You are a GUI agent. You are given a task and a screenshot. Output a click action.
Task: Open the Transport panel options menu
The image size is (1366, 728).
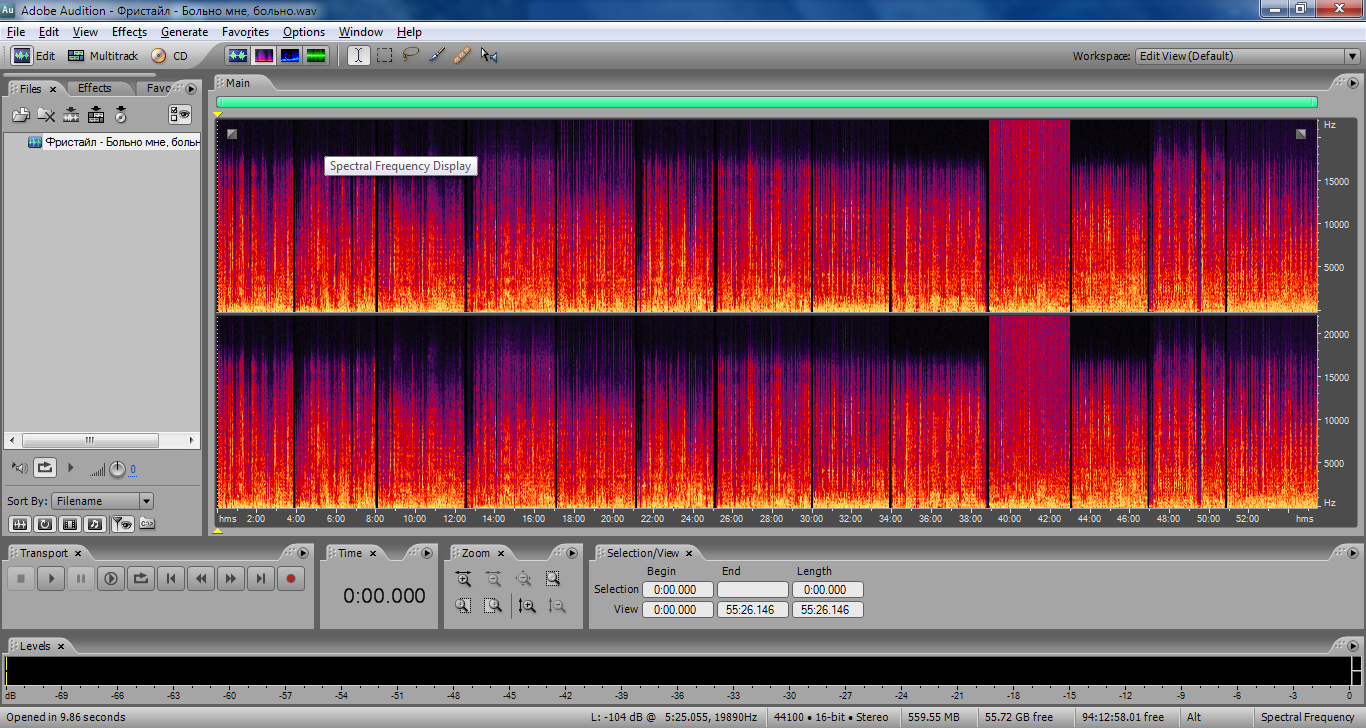pyautogui.click(x=303, y=552)
